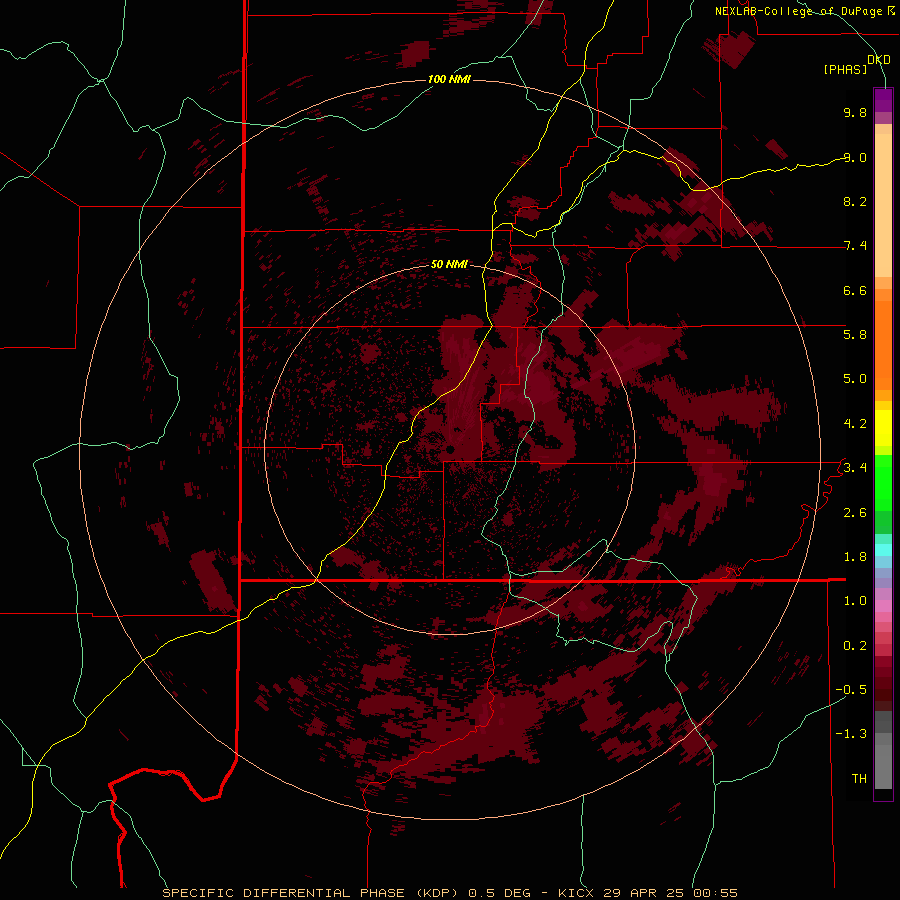Click the NEXLAB-College of DuPage credit text
This screenshot has height=900, width=900.
[x=804, y=11]
